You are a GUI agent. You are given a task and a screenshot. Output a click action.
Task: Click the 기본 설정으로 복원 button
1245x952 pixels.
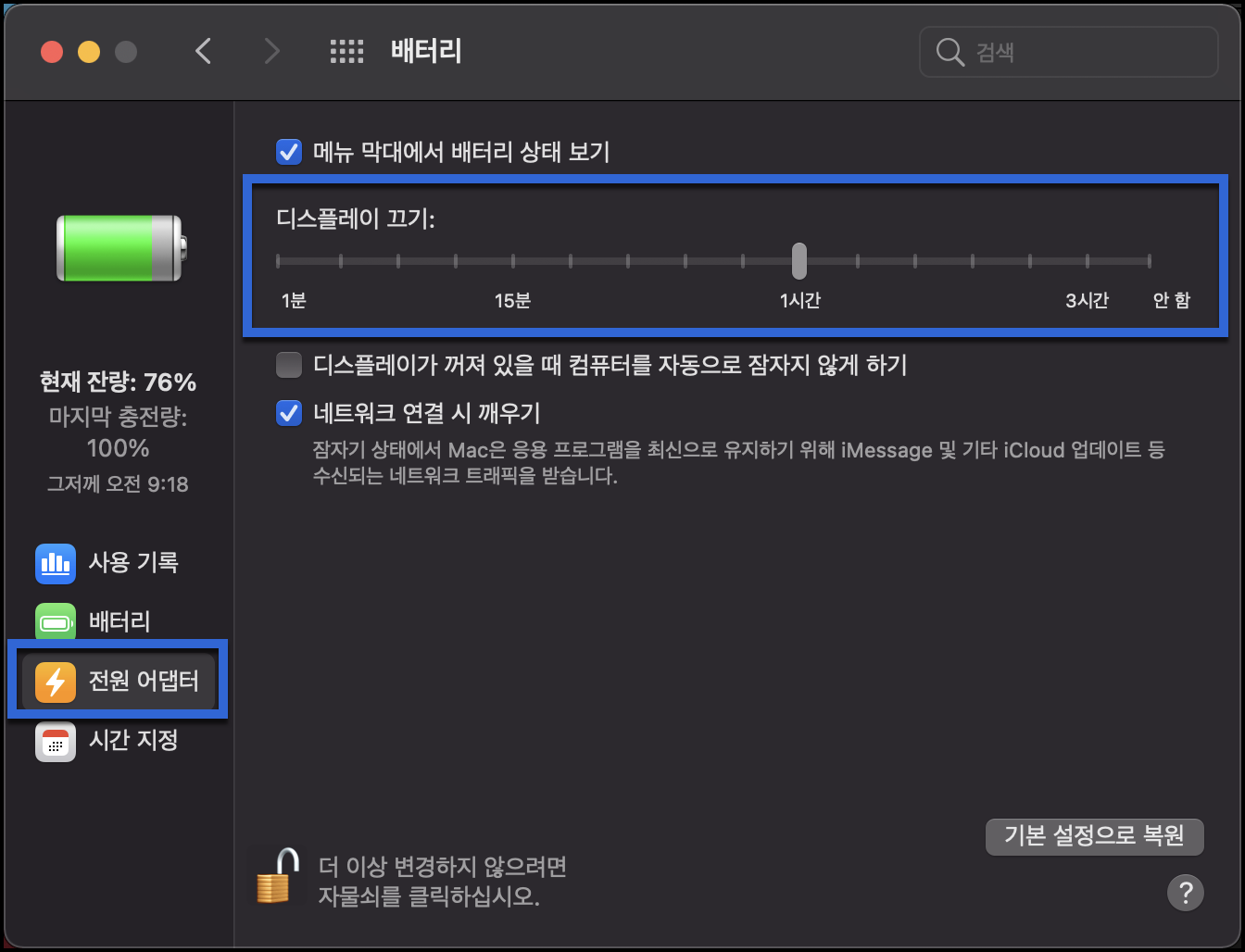point(1094,836)
